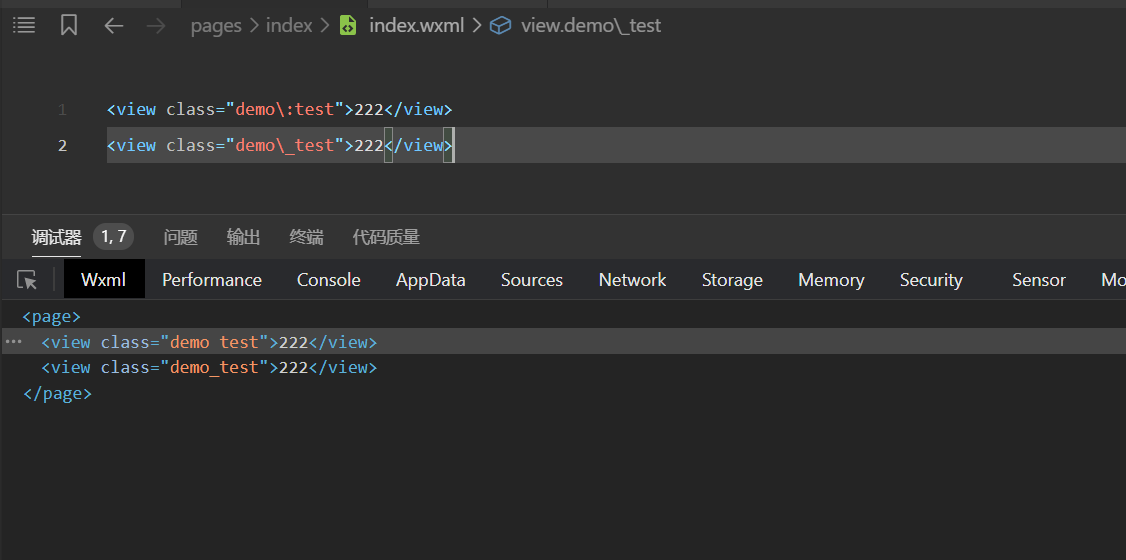Go forward with the right arrow
This screenshot has width=1126, height=560.
coord(156,26)
